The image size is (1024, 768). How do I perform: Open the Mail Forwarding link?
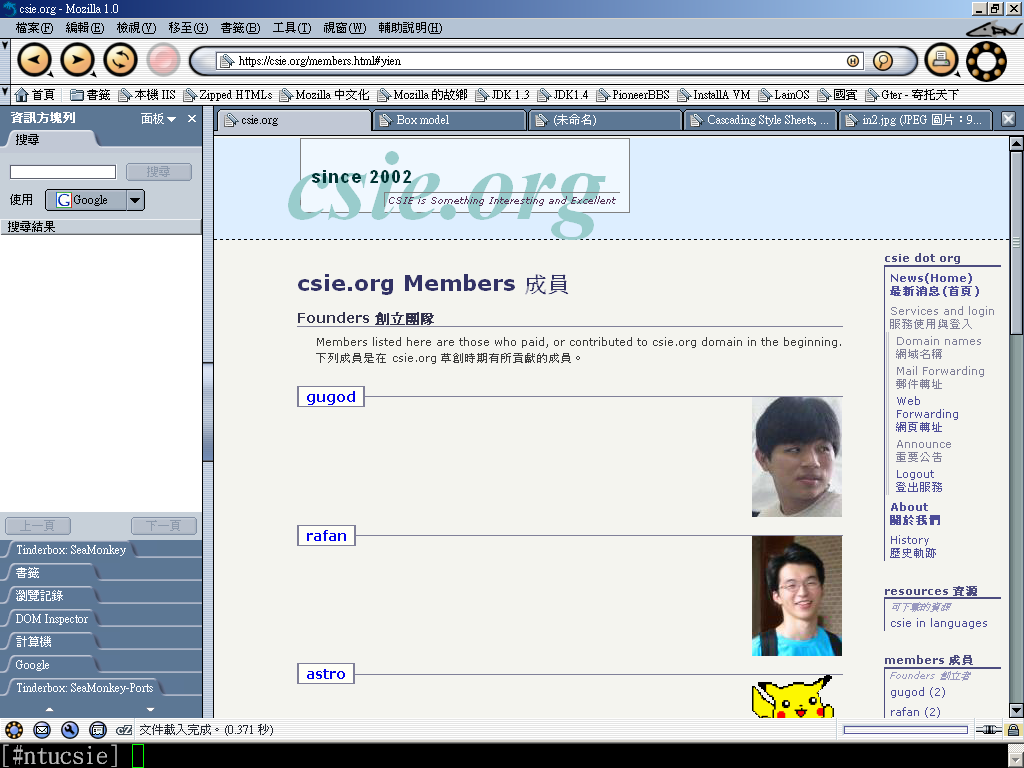940,377
